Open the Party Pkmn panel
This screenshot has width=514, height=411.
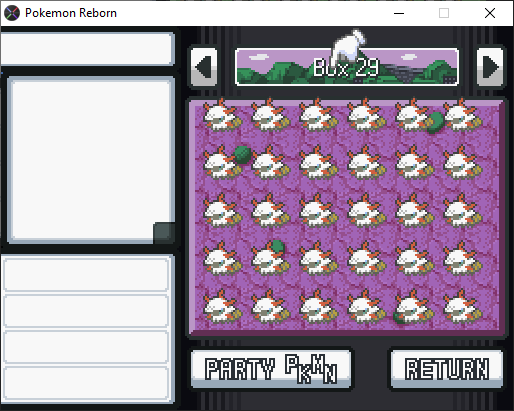point(271,369)
